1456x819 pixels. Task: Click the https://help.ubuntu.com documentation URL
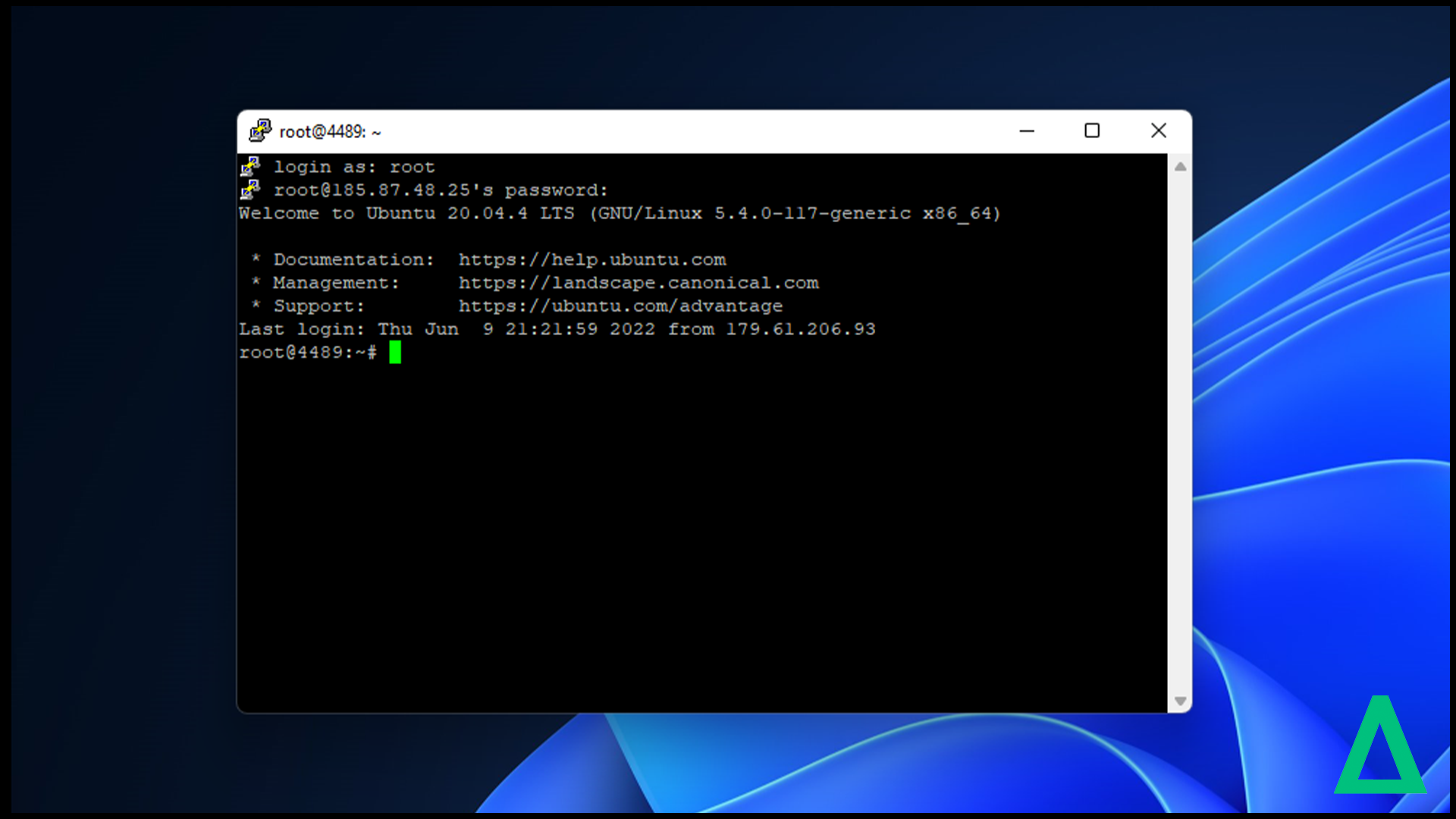point(592,260)
